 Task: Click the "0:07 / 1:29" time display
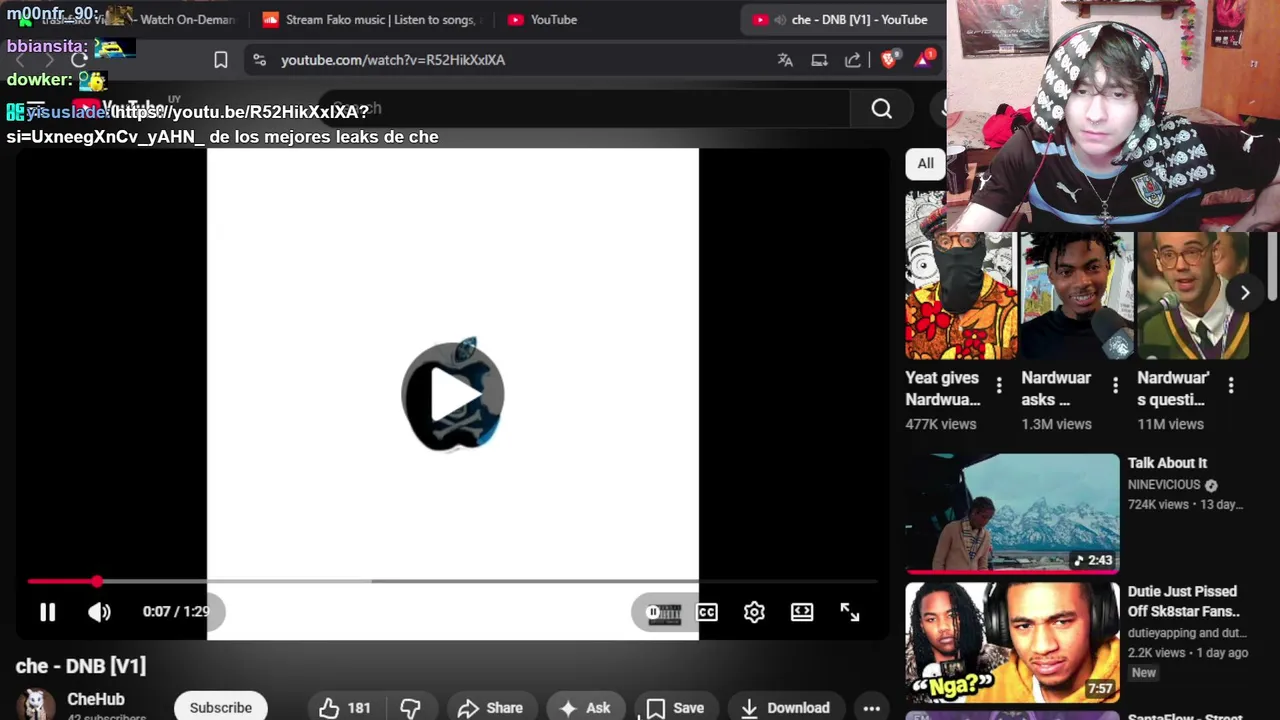(176, 612)
